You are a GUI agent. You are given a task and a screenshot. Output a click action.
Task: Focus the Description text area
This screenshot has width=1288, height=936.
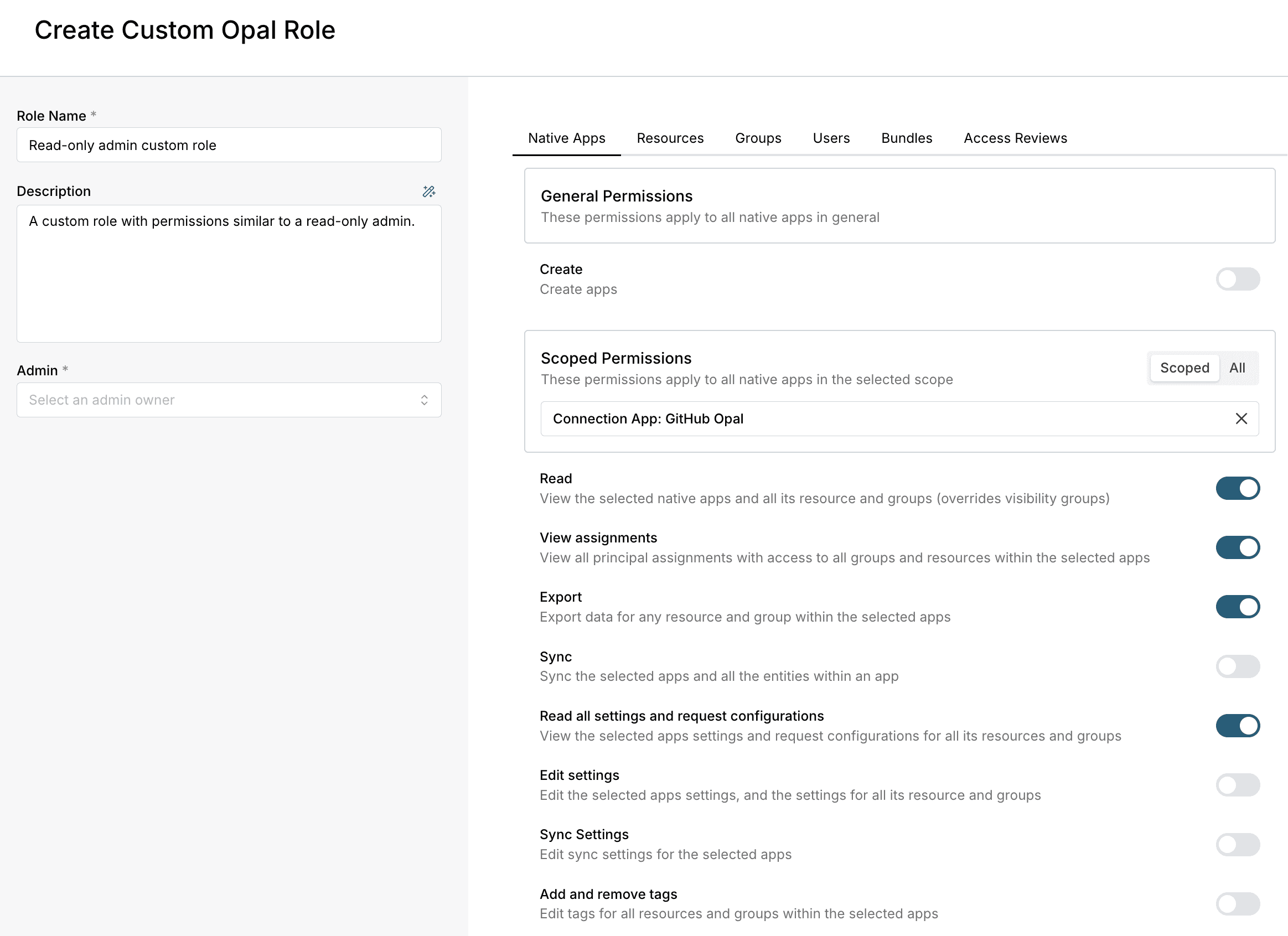click(229, 273)
